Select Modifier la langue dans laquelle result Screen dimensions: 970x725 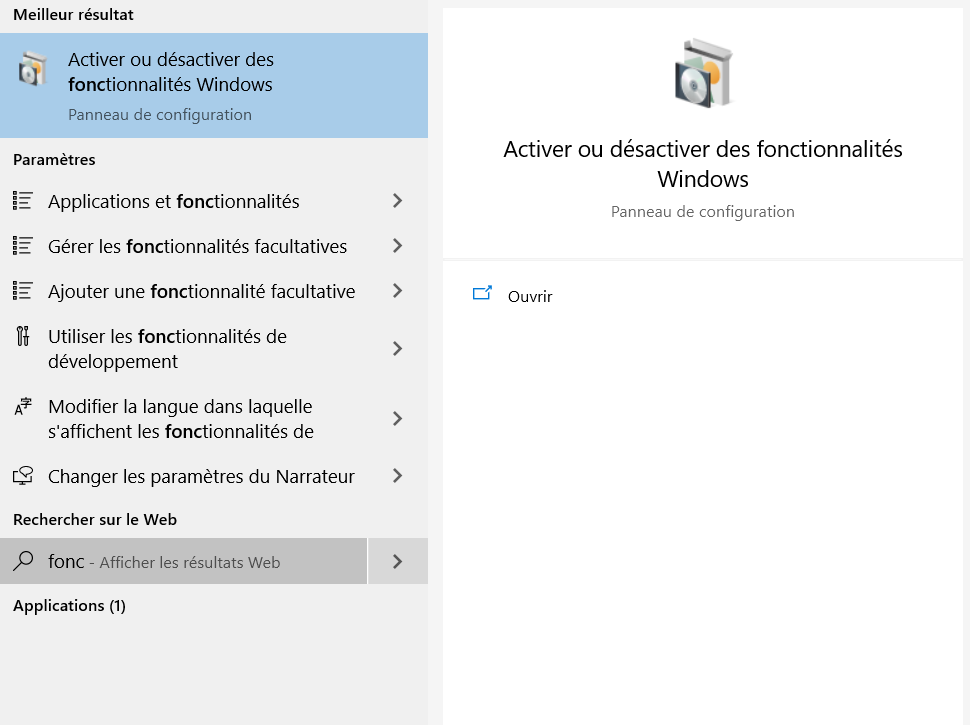213,419
